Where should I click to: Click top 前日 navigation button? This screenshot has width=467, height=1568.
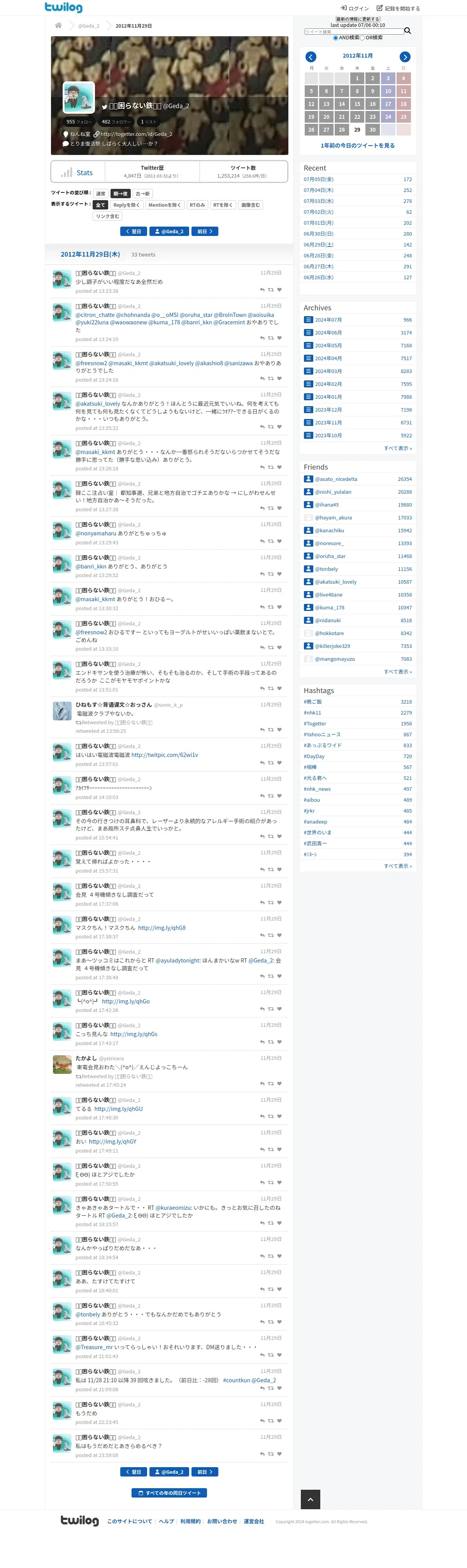click(205, 231)
